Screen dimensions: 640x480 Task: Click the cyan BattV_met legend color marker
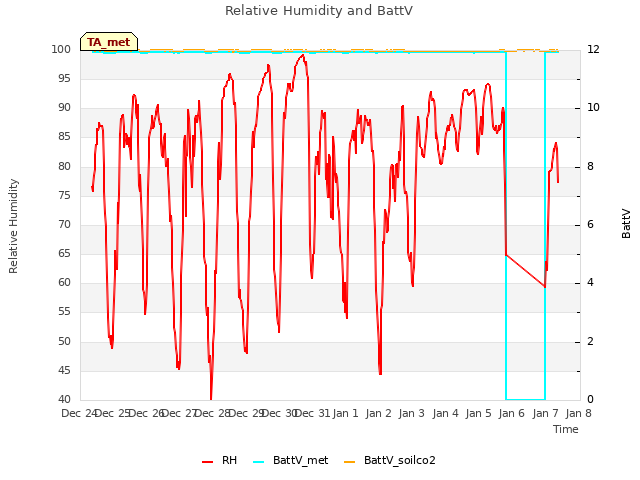tap(258, 462)
